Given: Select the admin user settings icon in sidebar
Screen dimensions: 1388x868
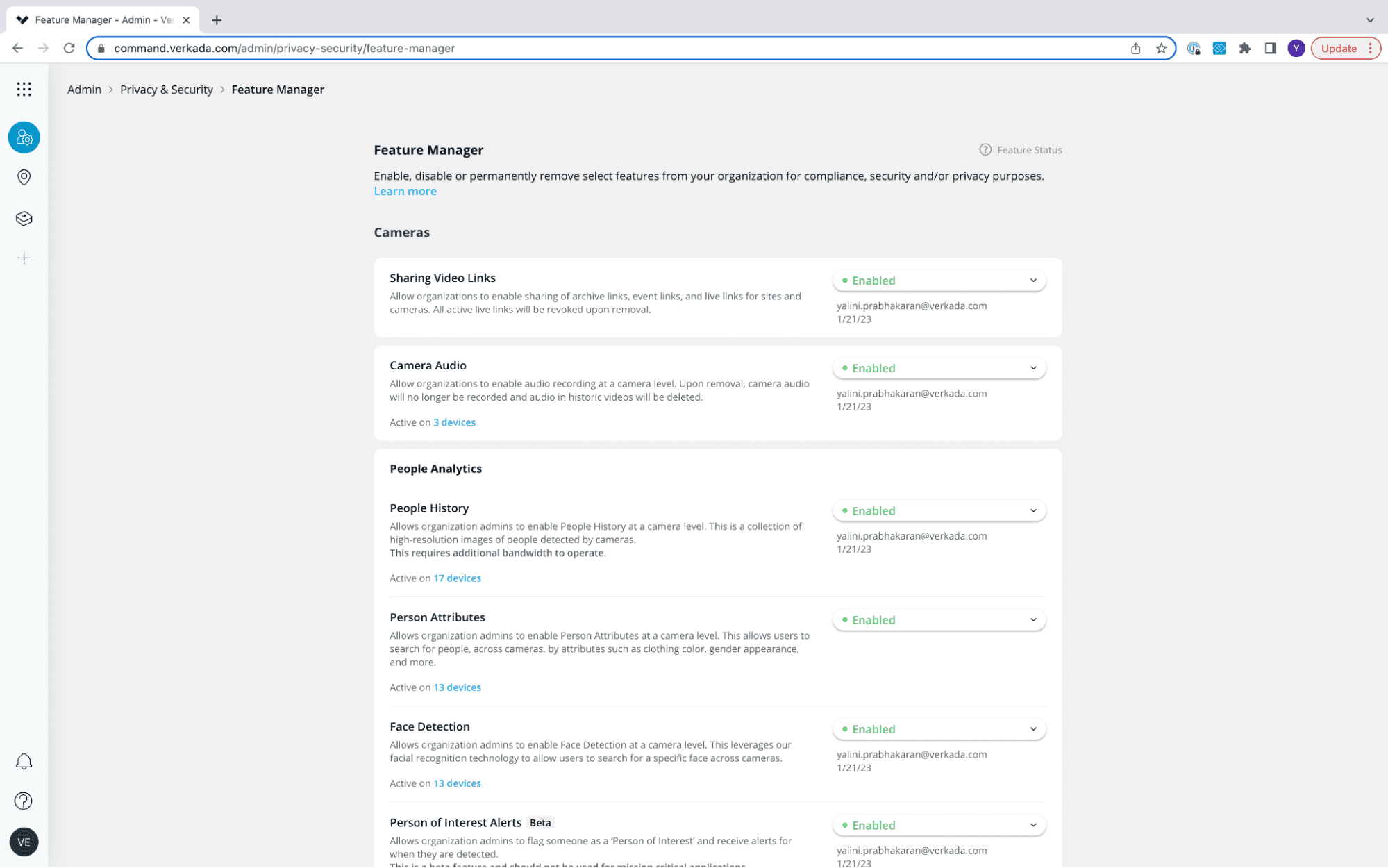Looking at the screenshot, I should click(x=24, y=137).
